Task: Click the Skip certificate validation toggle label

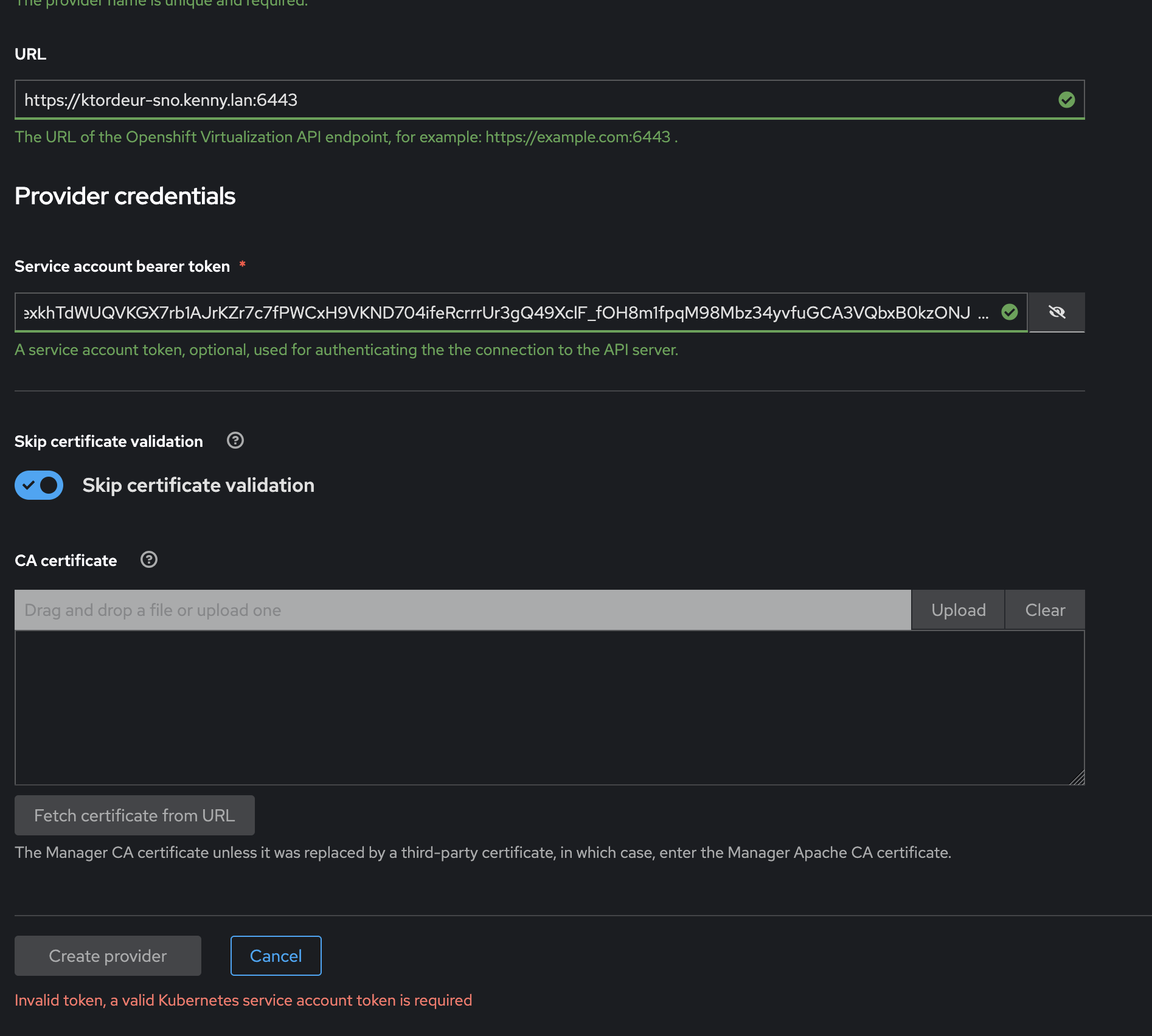Action: tap(198, 485)
